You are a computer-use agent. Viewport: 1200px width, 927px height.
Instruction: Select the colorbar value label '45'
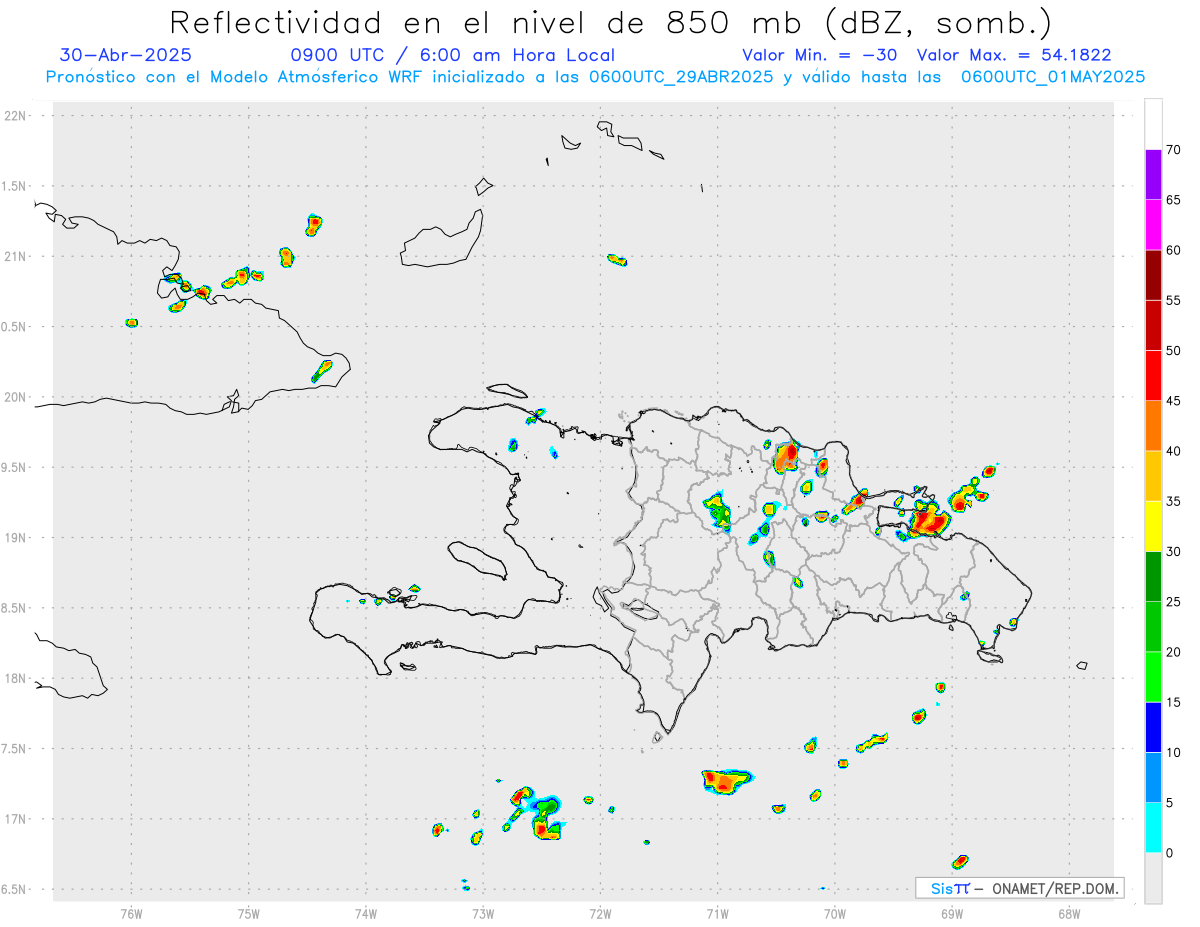1173,401
